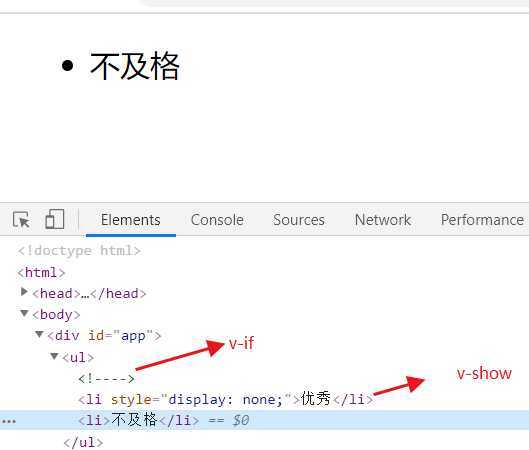Click the 优秀 text inside hidden li
The width and height of the screenshot is (529, 450).
[316, 398]
